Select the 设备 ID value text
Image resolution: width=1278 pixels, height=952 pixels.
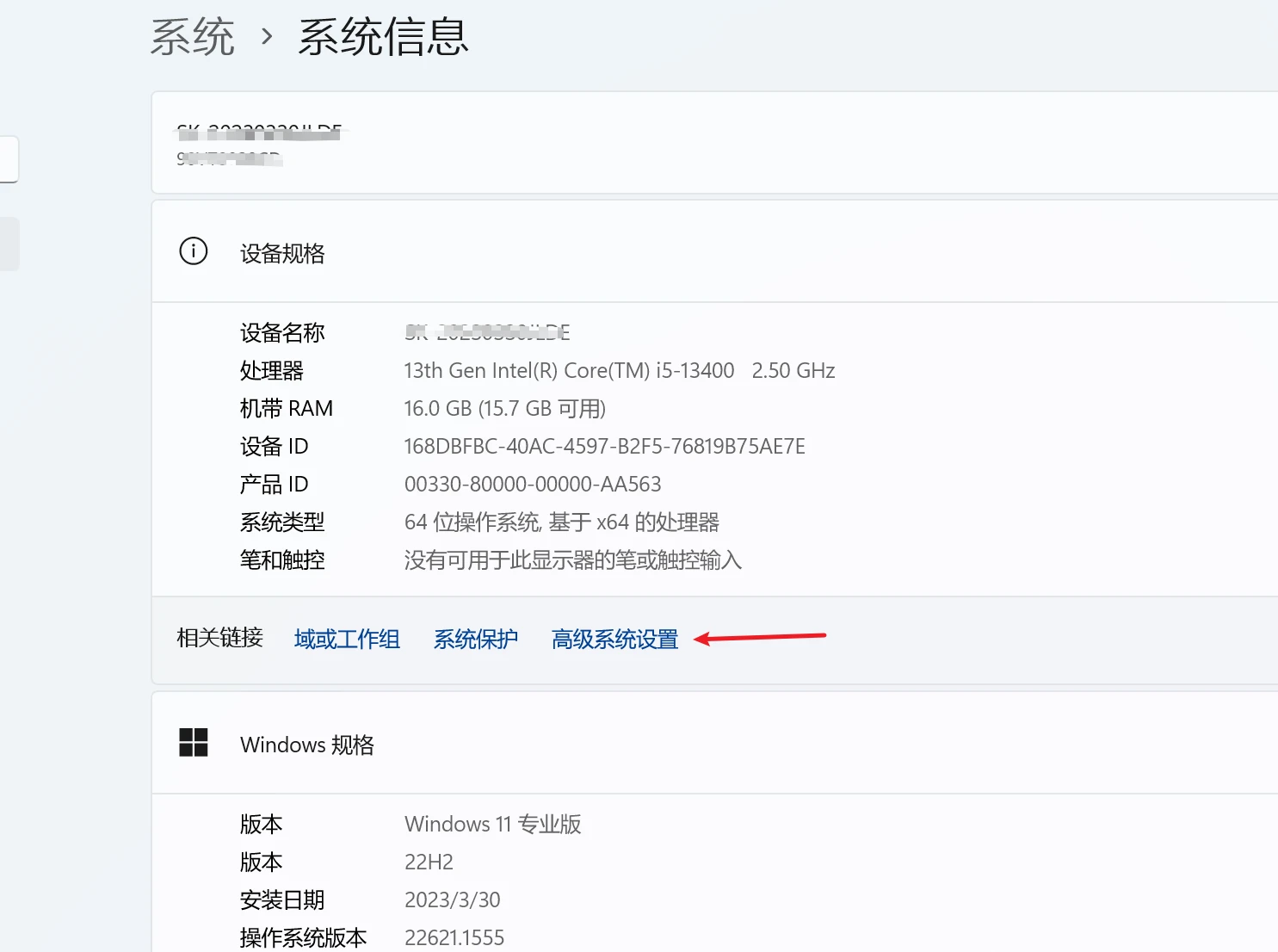pos(604,446)
